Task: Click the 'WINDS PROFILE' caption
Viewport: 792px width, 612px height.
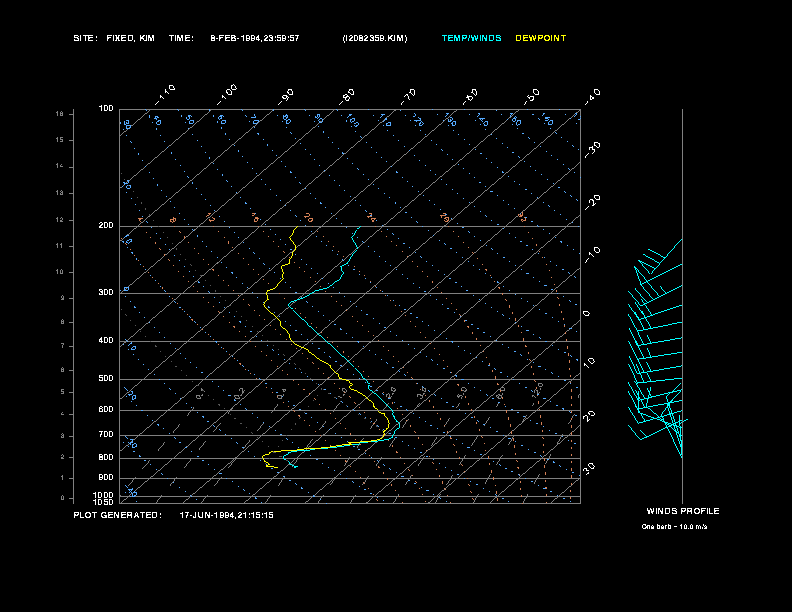Action: tap(683, 511)
